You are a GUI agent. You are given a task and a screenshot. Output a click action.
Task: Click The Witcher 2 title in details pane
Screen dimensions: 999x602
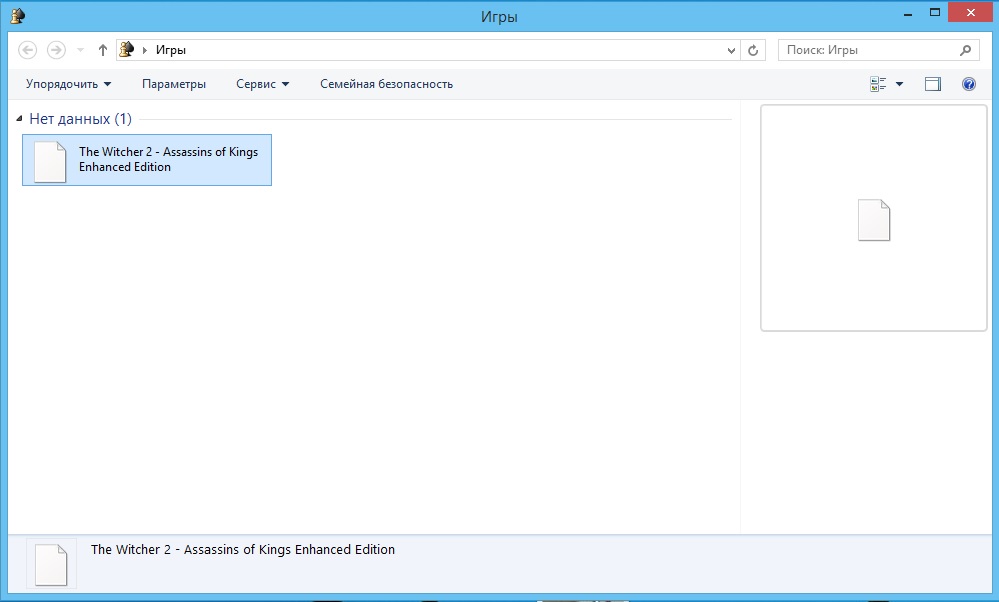click(243, 550)
